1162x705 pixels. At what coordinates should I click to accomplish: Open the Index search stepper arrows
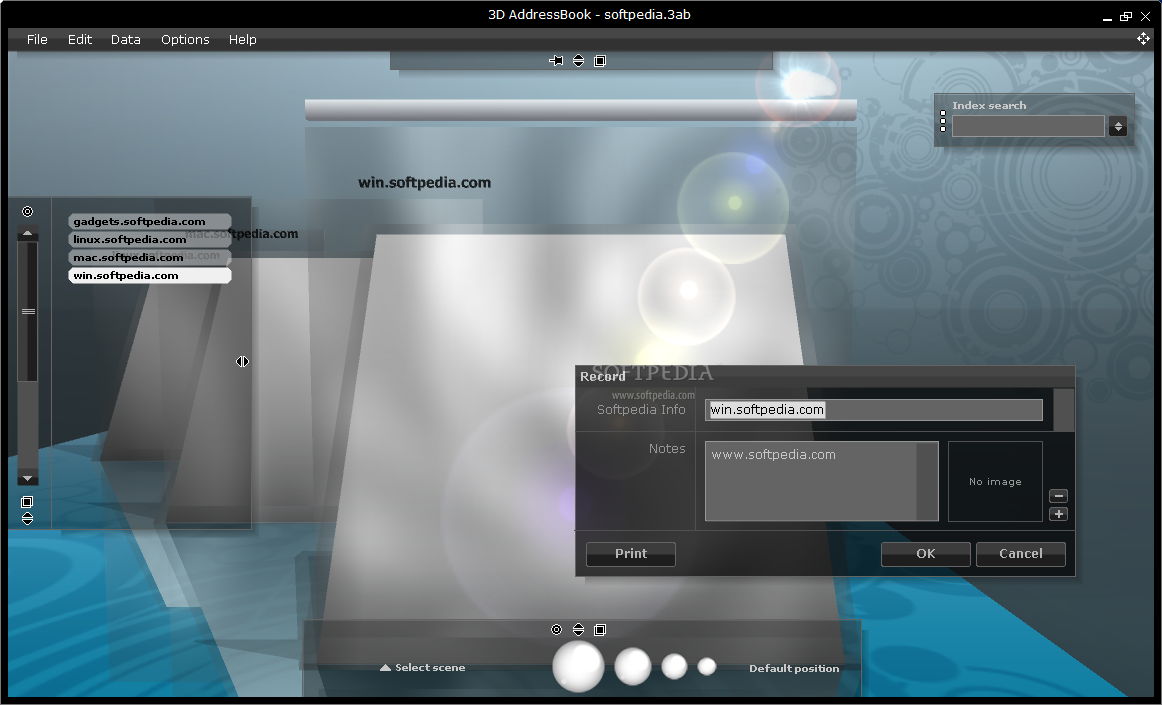click(1118, 127)
